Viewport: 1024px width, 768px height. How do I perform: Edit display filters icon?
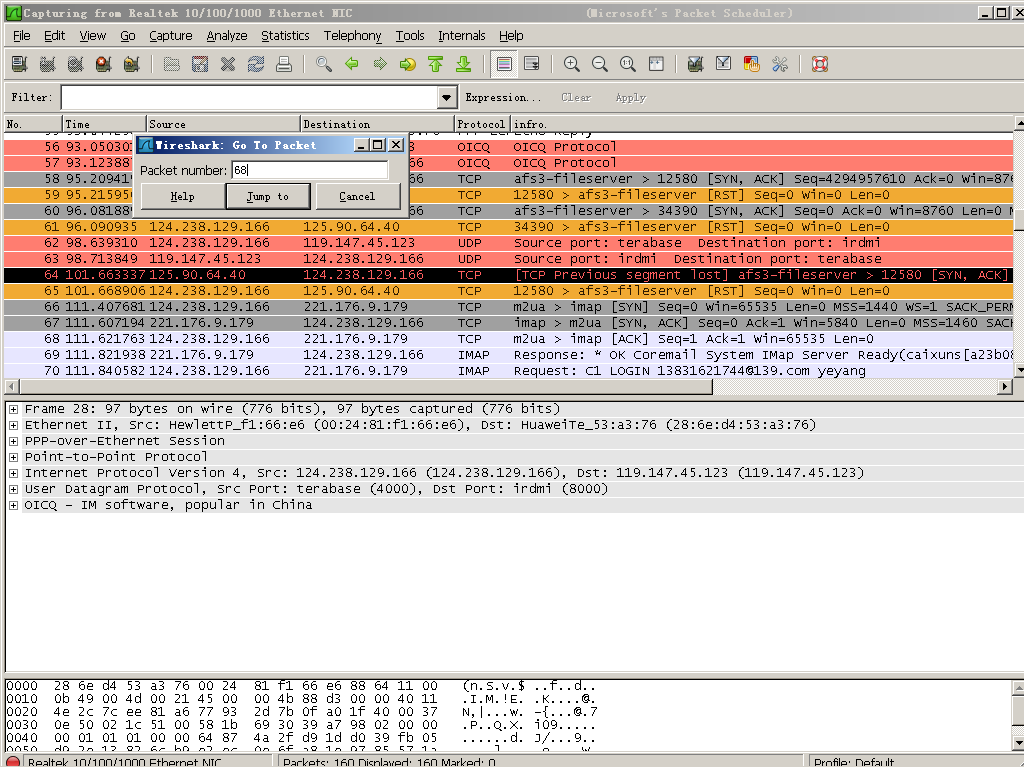point(724,64)
